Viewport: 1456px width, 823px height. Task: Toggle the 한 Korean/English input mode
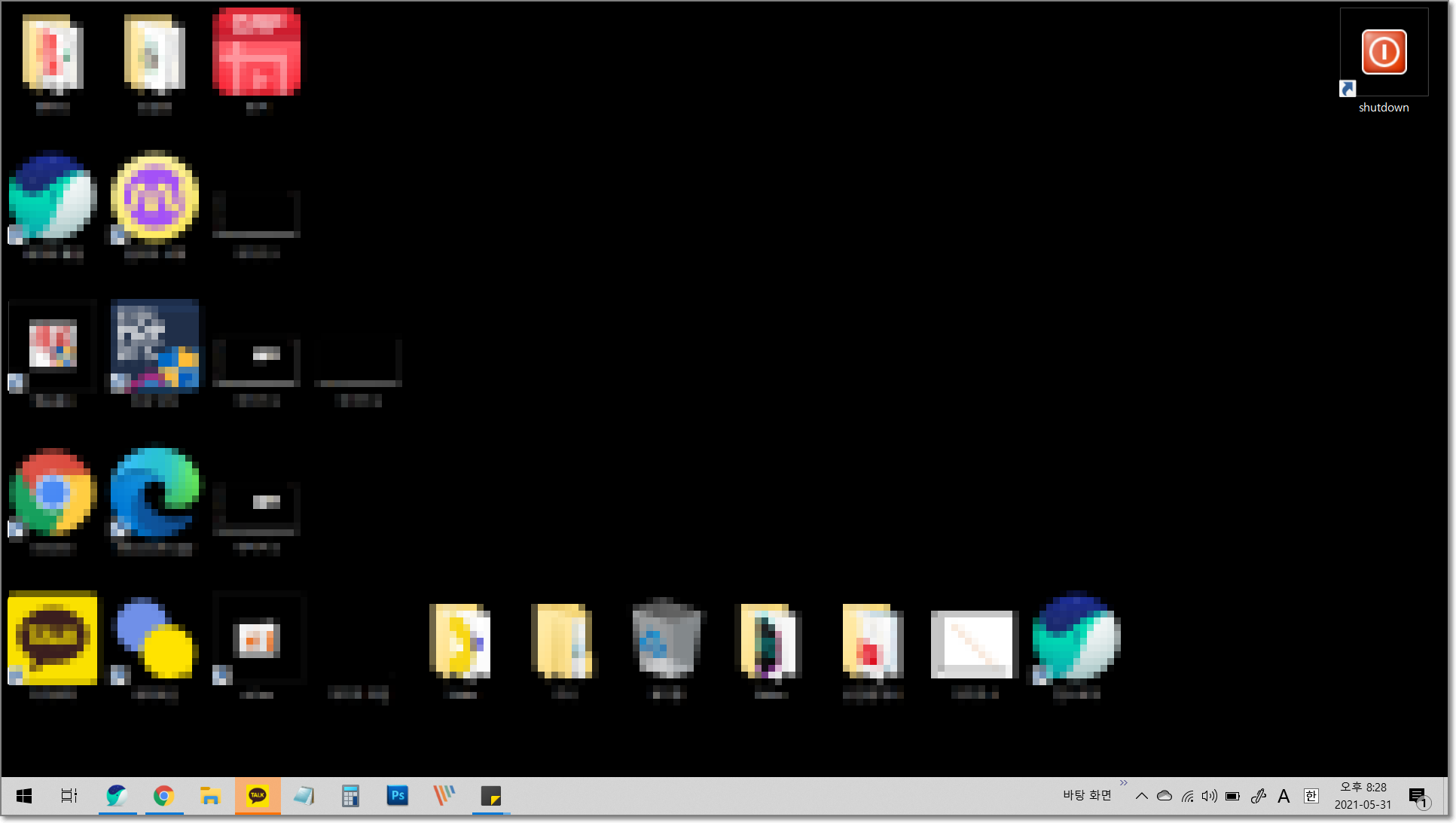click(1311, 796)
